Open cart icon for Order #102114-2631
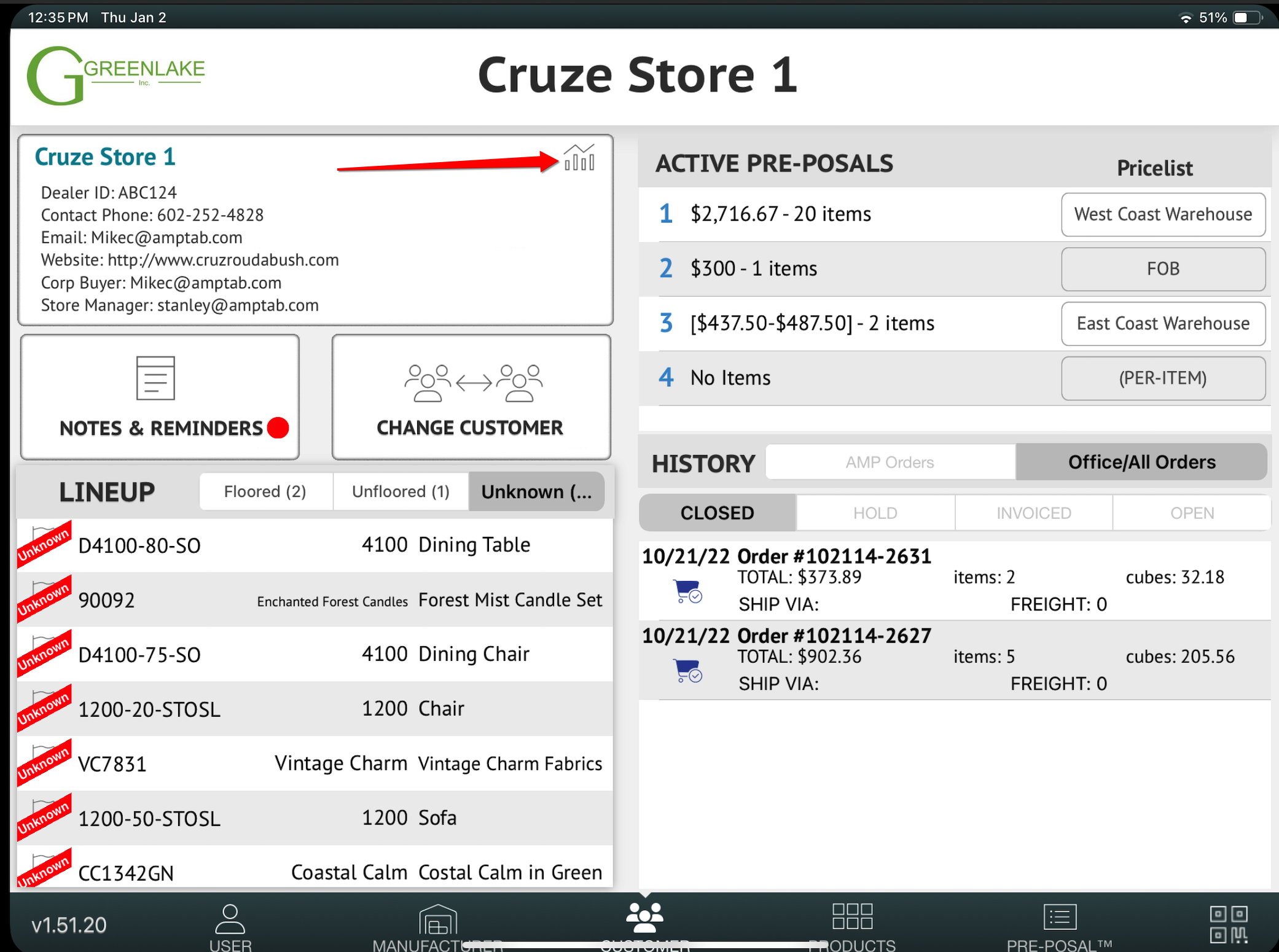This screenshot has width=1279, height=952. pos(687,591)
